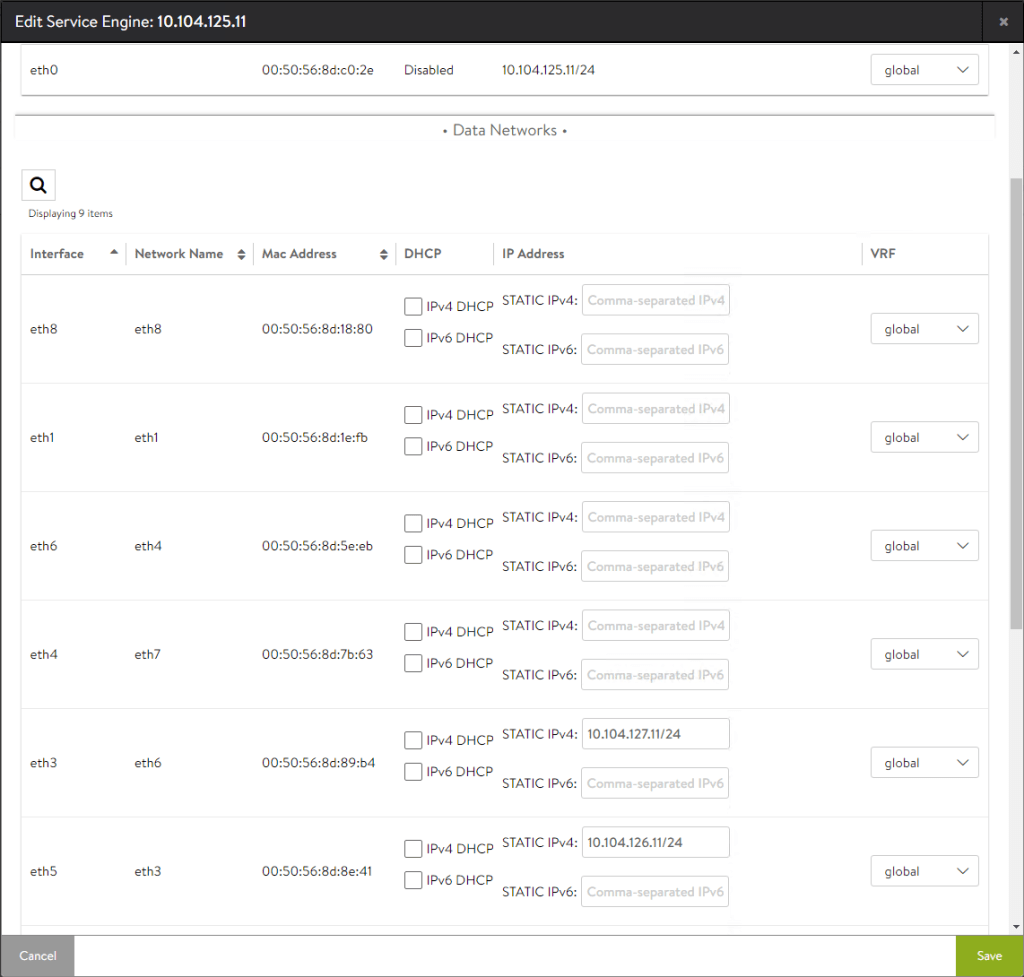This screenshot has height=977, width=1024.
Task: Open VRF dropdown for eth5
Action: click(x=924, y=871)
